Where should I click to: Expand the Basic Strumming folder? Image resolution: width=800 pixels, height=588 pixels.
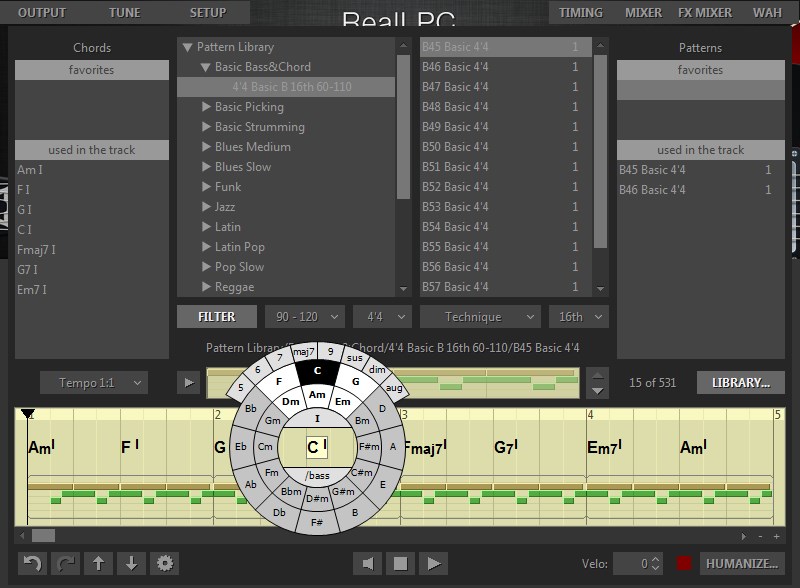tap(206, 127)
